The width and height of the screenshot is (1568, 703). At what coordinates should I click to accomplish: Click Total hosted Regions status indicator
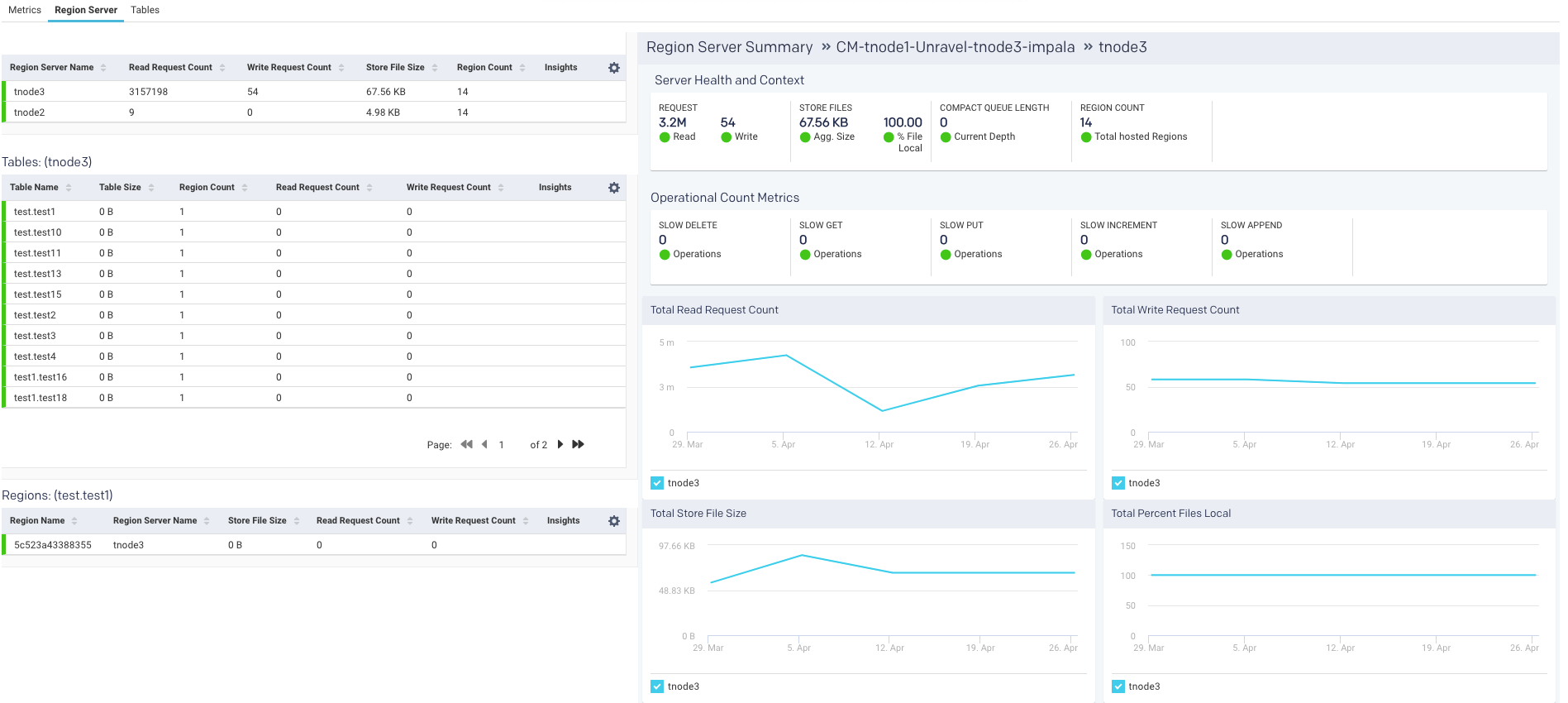tap(1086, 137)
